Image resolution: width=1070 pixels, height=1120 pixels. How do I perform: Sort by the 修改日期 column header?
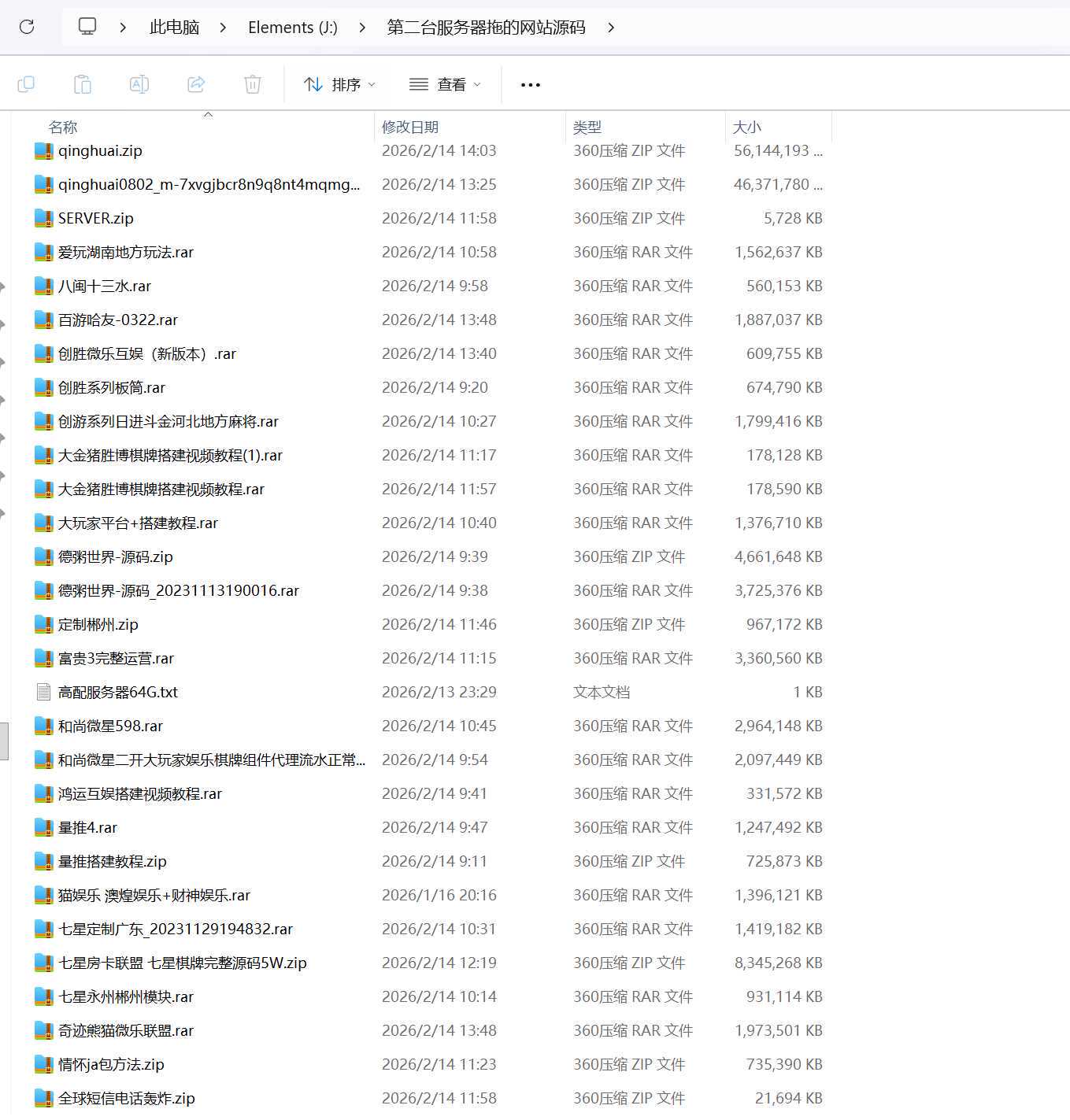(410, 127)
